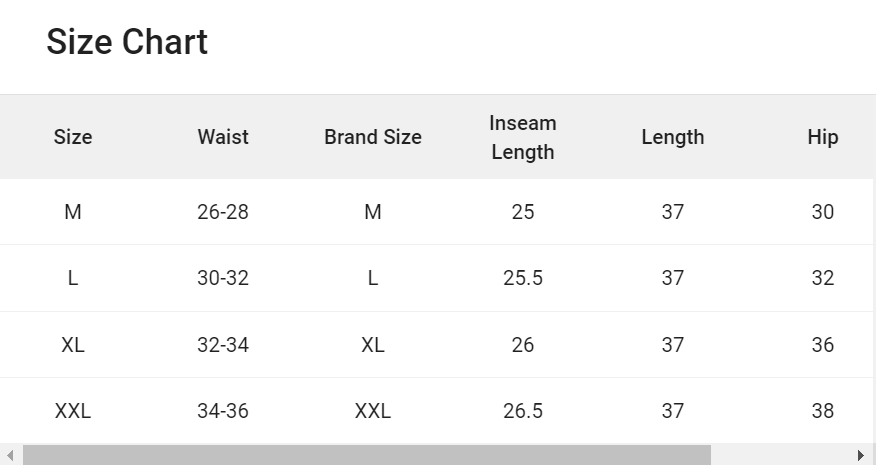The image size is (876, 465).
Task: Click the 26-28 waist cell
Action: tap(223, 212)
